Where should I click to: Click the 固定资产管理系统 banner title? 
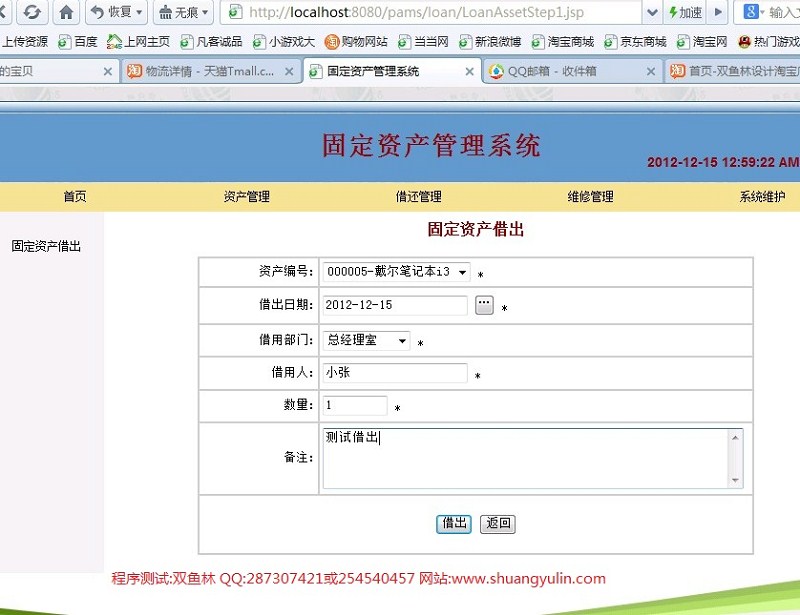tap(431, 145)
